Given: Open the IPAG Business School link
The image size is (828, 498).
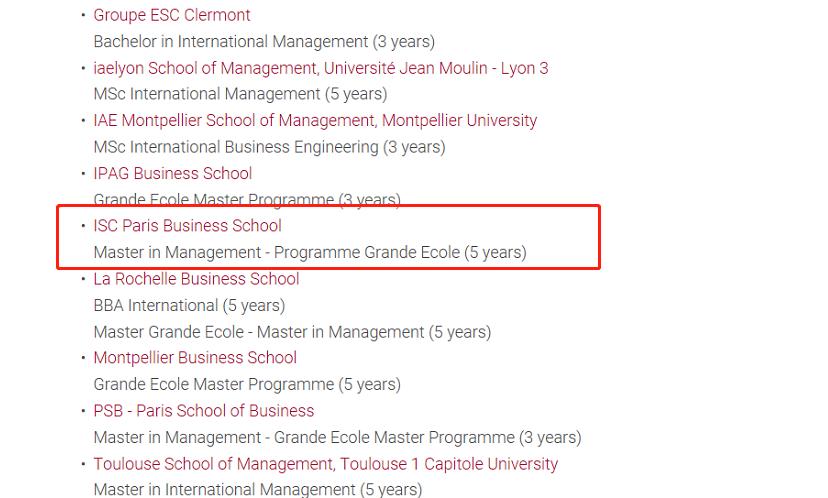Looking at the screenshot, I should pos(173,173).
